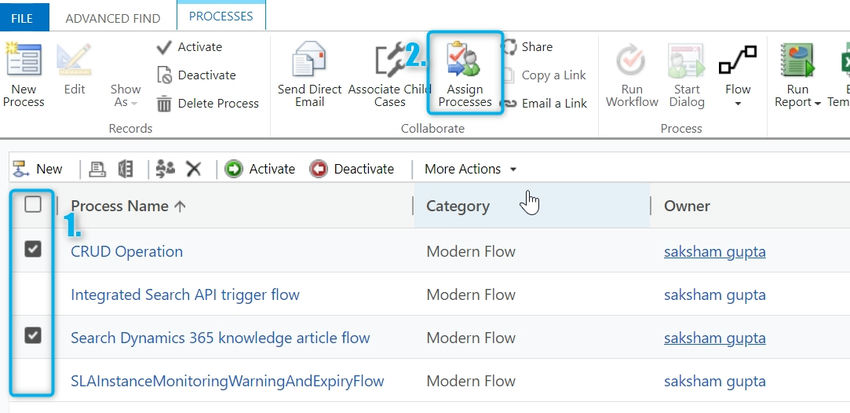Viewport: 850px width, 413px height.
Task: Click the green Activate button in grid toolbar
Action: 260,169
